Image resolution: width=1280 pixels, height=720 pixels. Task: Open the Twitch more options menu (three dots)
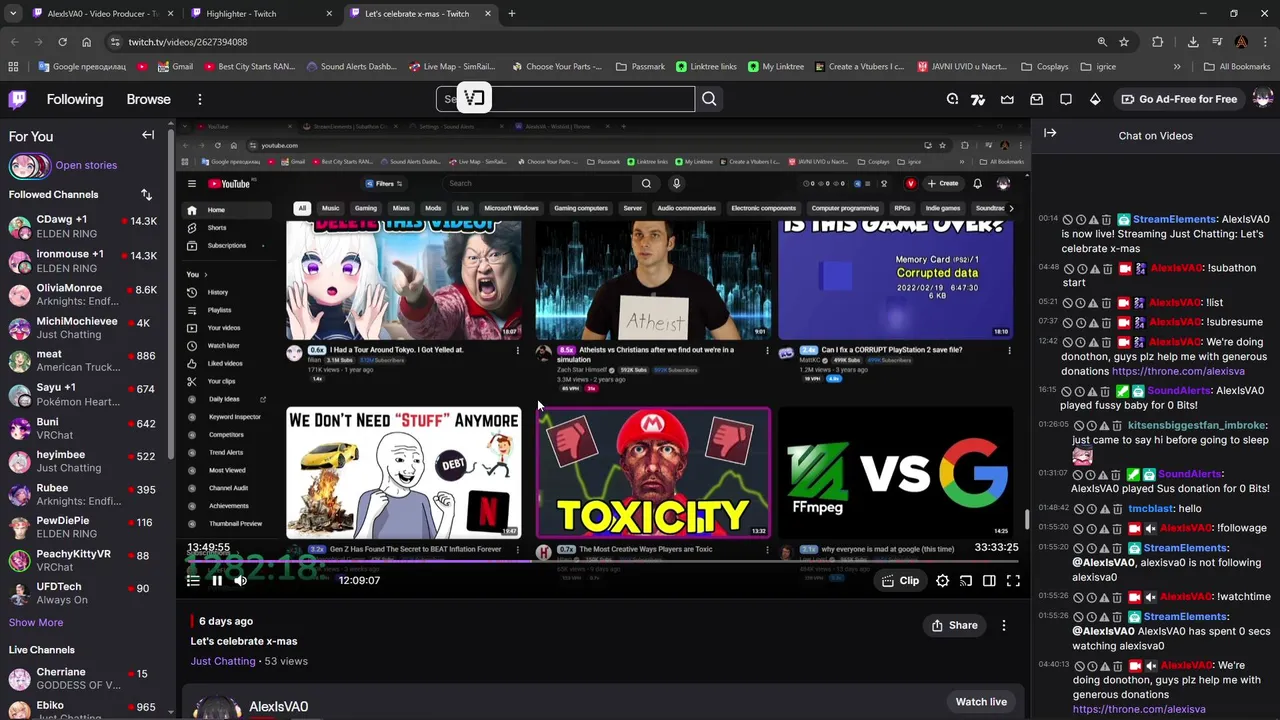200,99
